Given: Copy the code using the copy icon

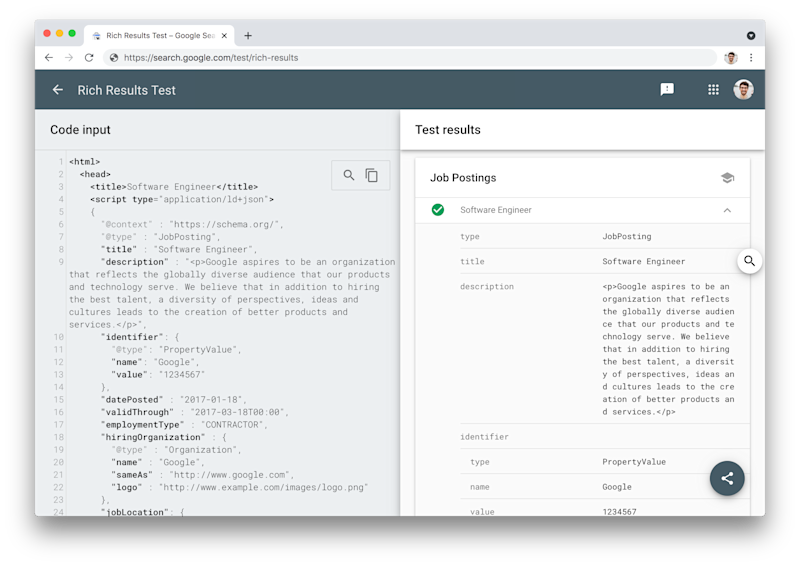Looking at the screenshot, I should [371, 175].
